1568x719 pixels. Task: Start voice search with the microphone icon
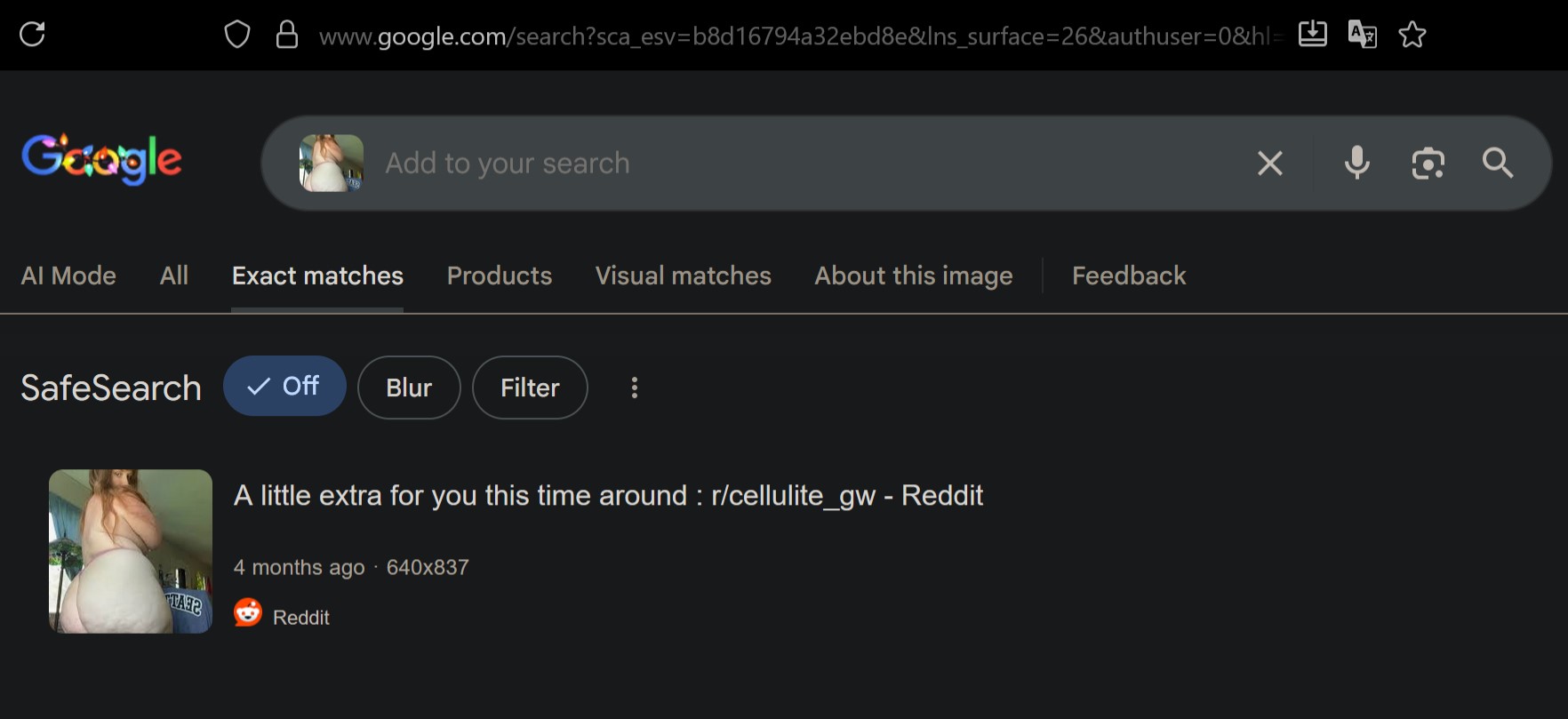tap(1356, 164)
